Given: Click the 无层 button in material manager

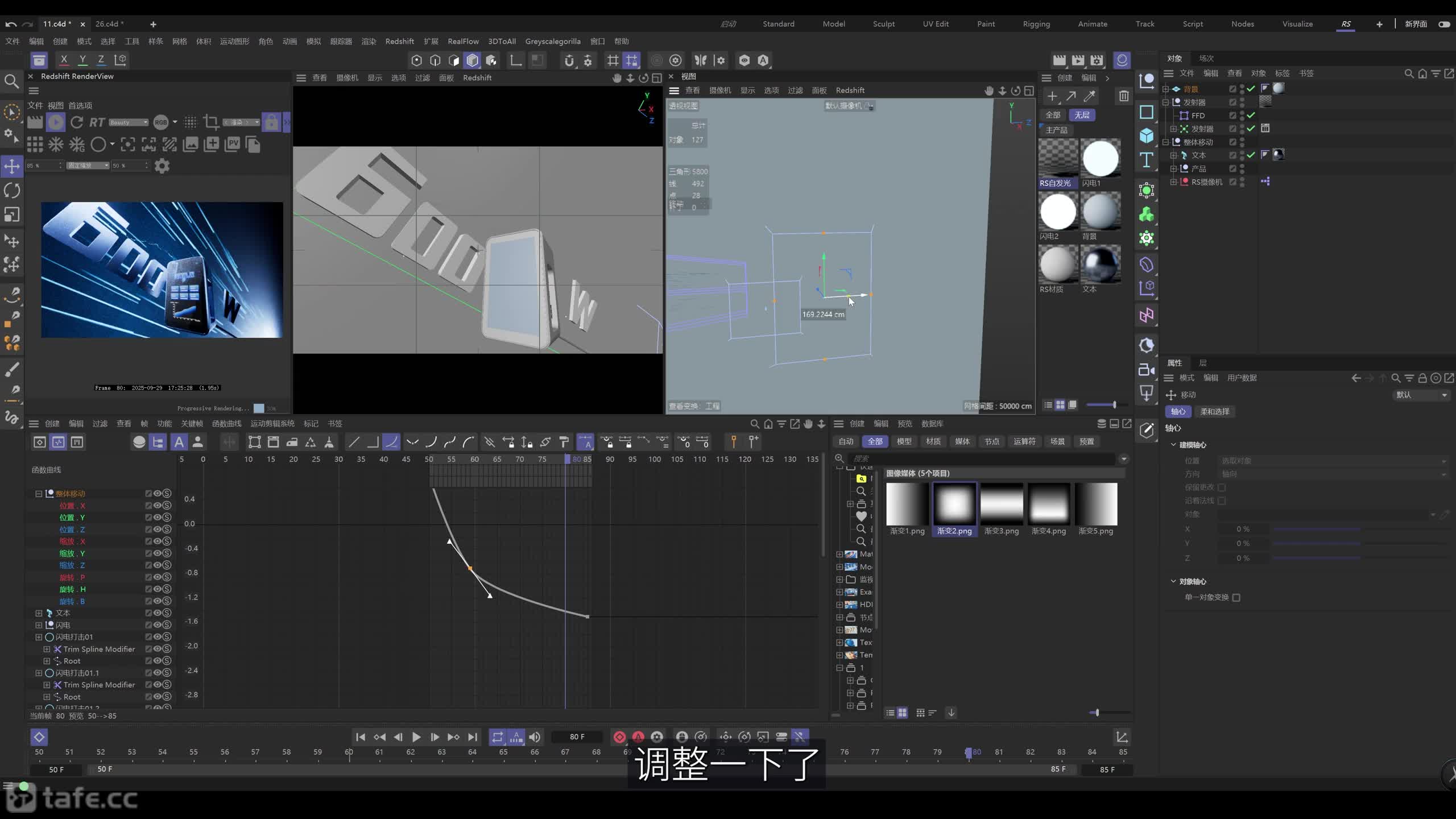Looking at the screenshot, I should [x=1082, y=115].
